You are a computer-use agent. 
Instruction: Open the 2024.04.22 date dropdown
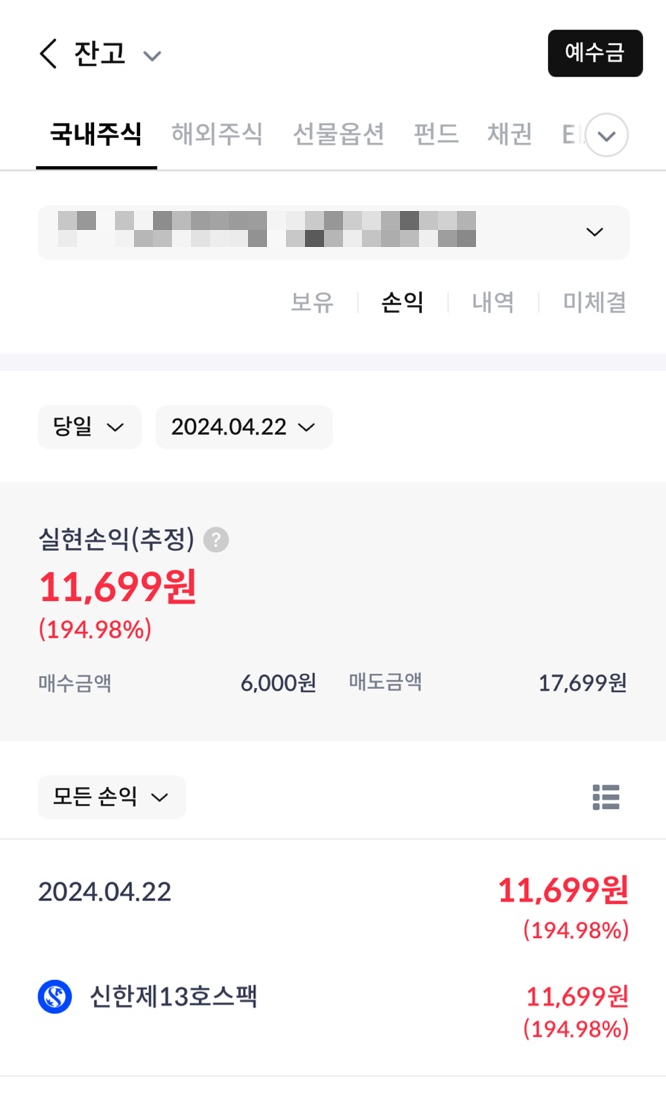pos(244,427)
